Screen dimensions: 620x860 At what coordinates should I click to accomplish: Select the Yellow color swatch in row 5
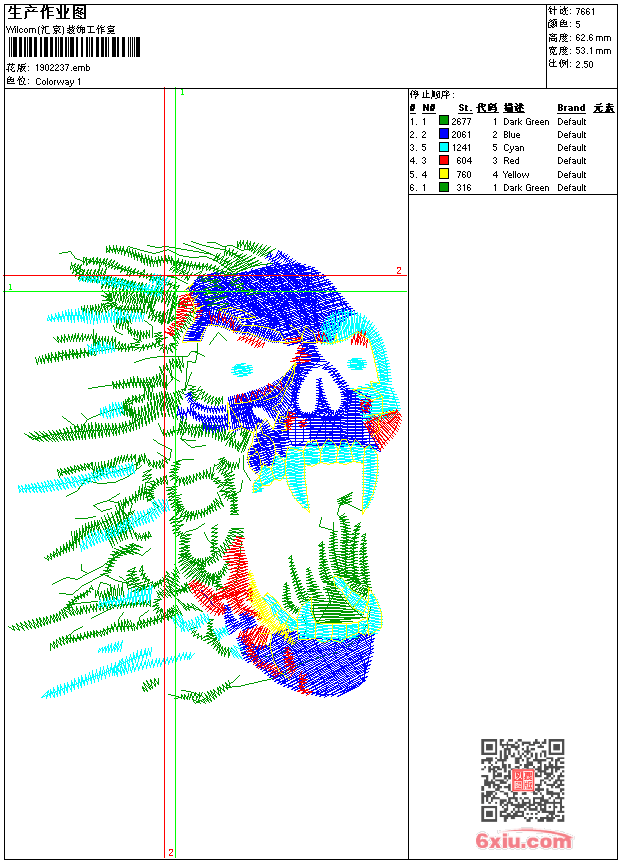444,174
